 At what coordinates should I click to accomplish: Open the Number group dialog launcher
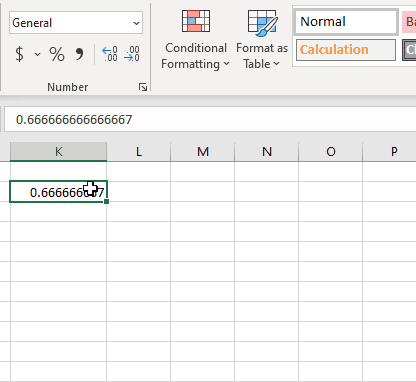(143, 87)
